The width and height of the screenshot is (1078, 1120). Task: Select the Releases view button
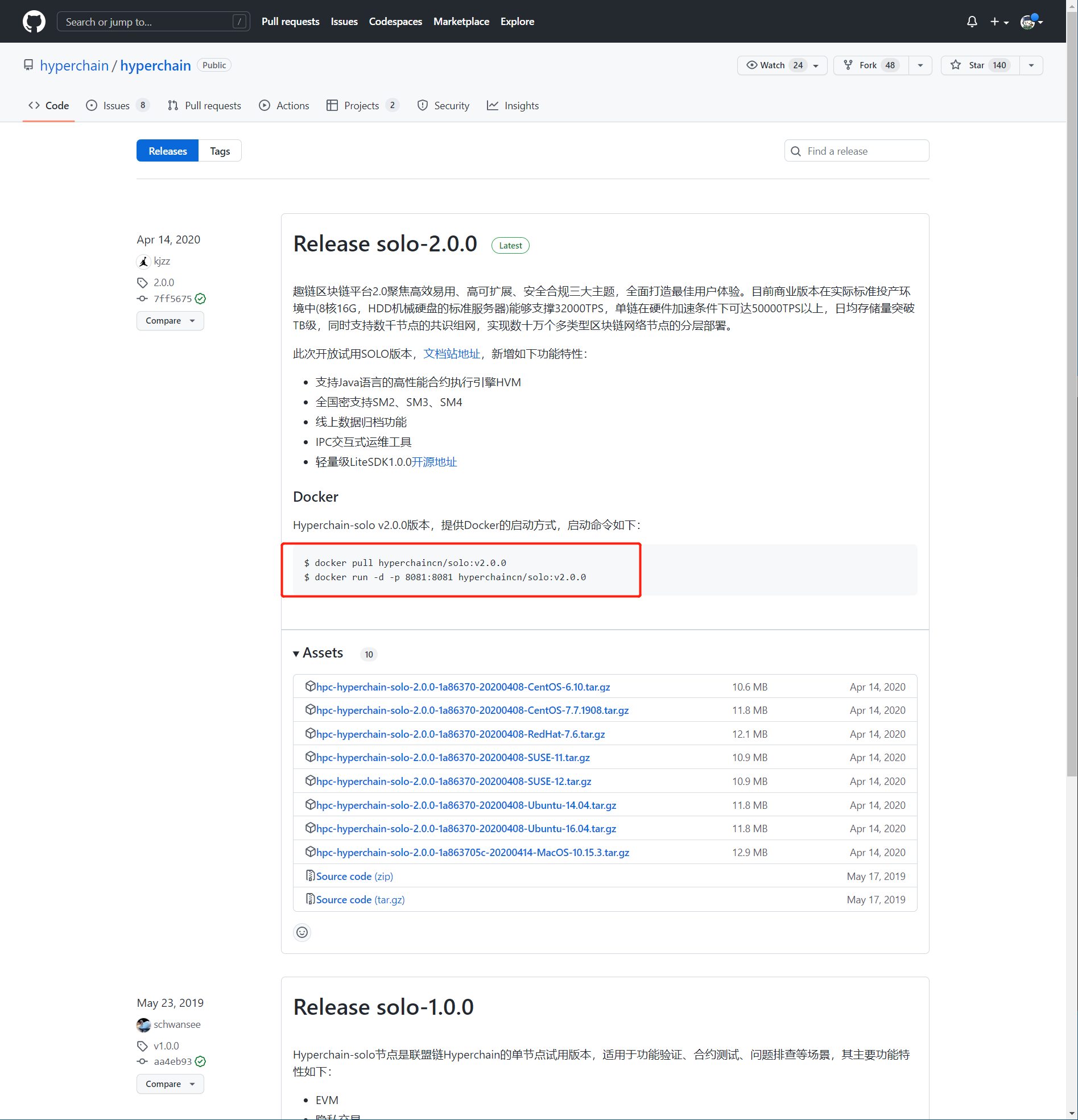[x=167, y=151]
